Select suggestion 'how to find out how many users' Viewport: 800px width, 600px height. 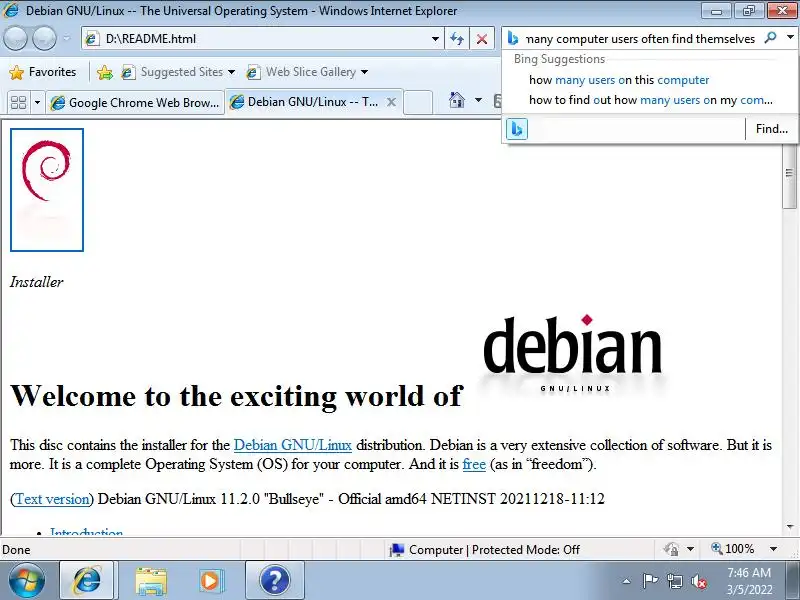(651, 100)
